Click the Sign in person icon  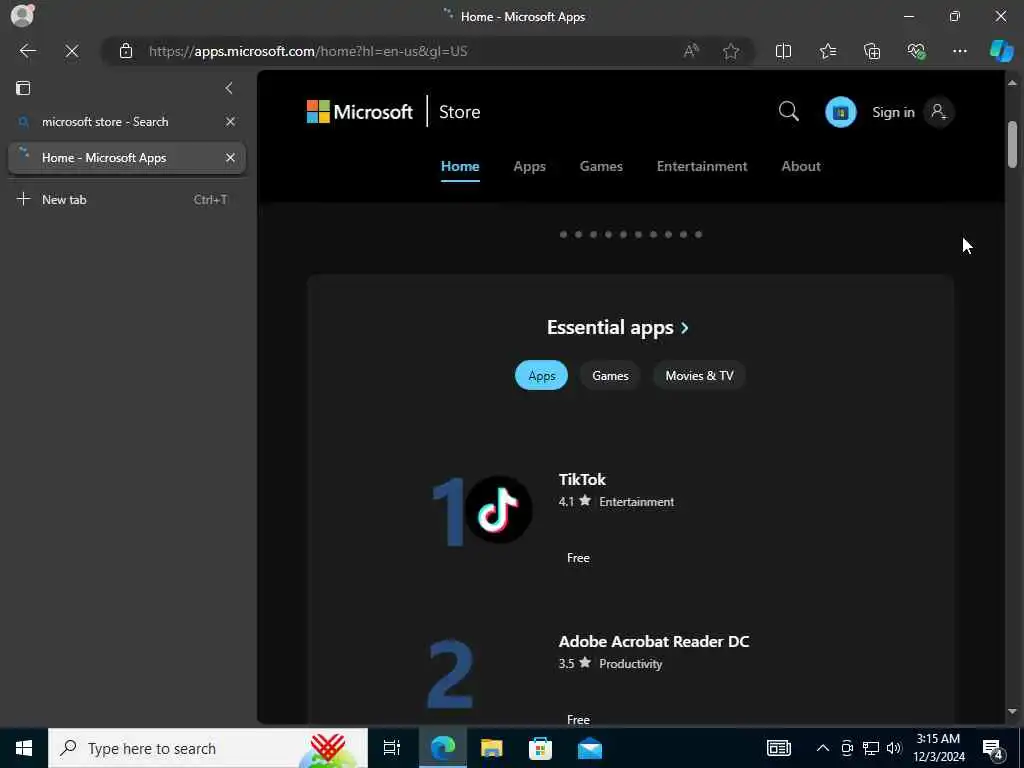point(938,112)
